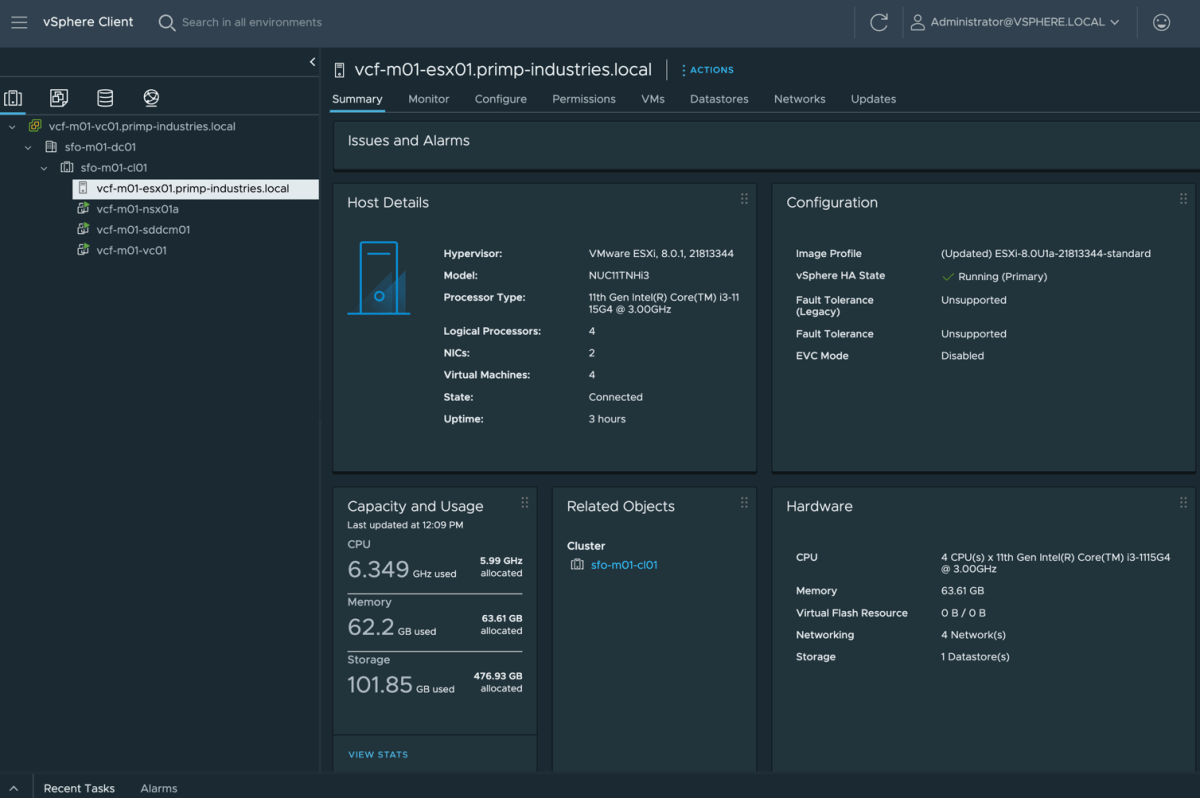
Task: Focus the Search in all environments field
Action: pos(252,22)
